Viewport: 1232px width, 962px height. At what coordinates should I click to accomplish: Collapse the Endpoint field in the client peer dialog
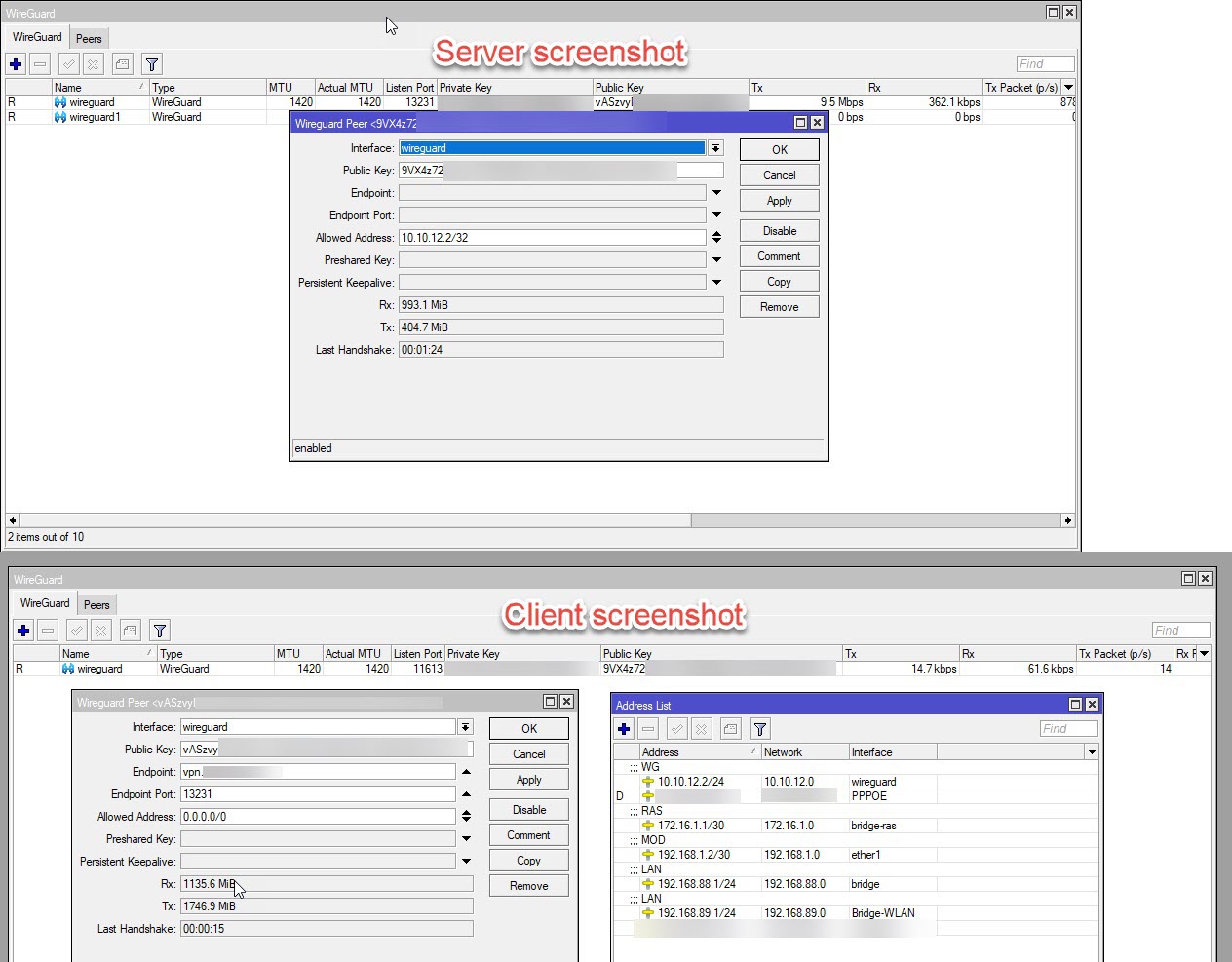(x=466, y=772)
